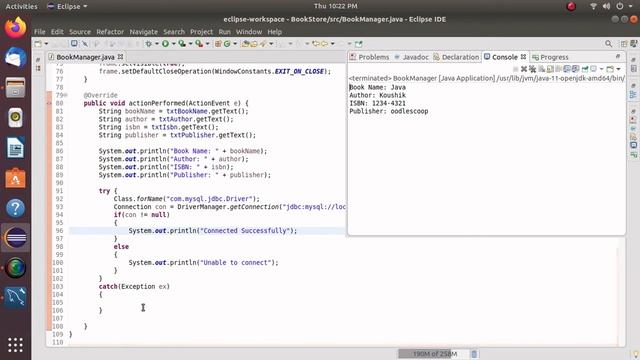Click the Open Console icon
The width and height of the screenshot is (640, 360).
(610, 69)
